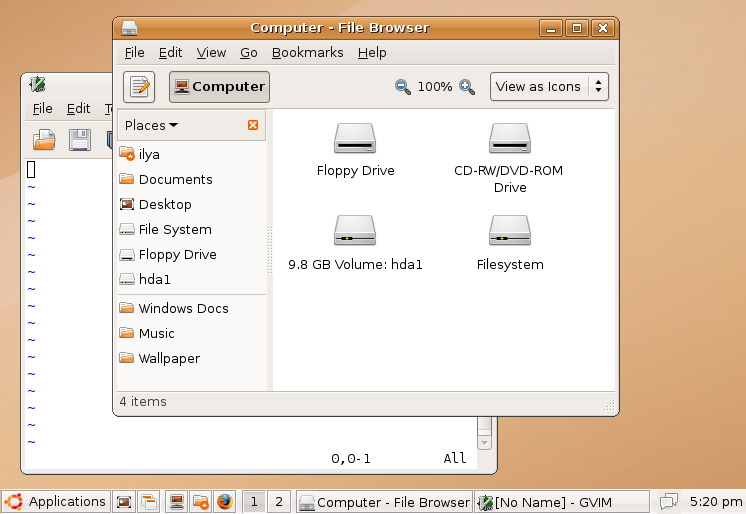Click the show desktop panel icon
The image size is (746, 514).
(124, 502)
